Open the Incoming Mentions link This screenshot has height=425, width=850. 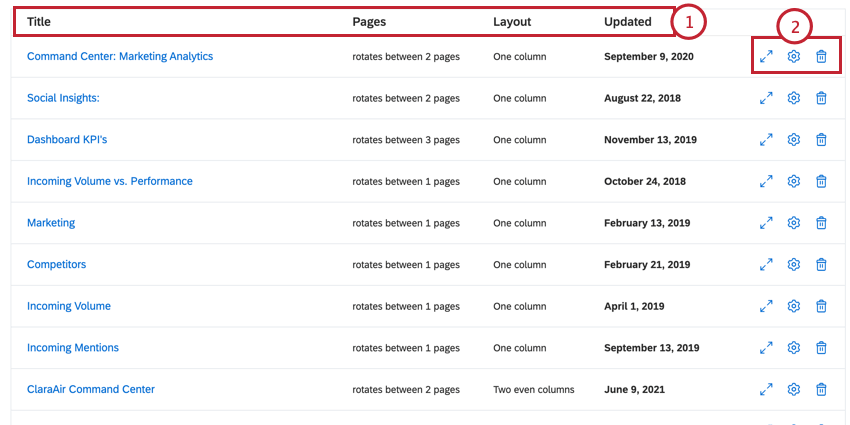point(73,347)
